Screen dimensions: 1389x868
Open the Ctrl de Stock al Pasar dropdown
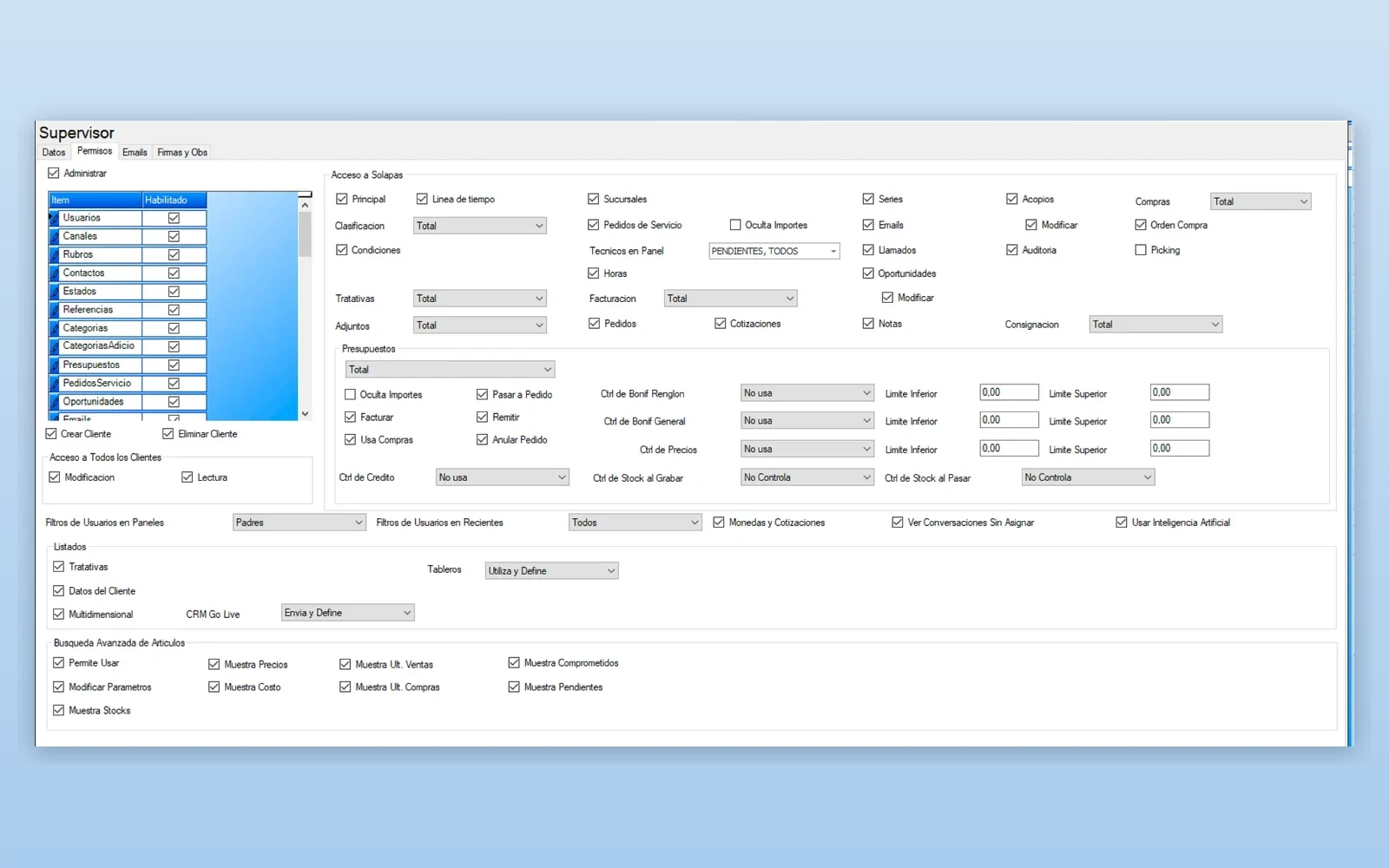tap(1088, 477)
